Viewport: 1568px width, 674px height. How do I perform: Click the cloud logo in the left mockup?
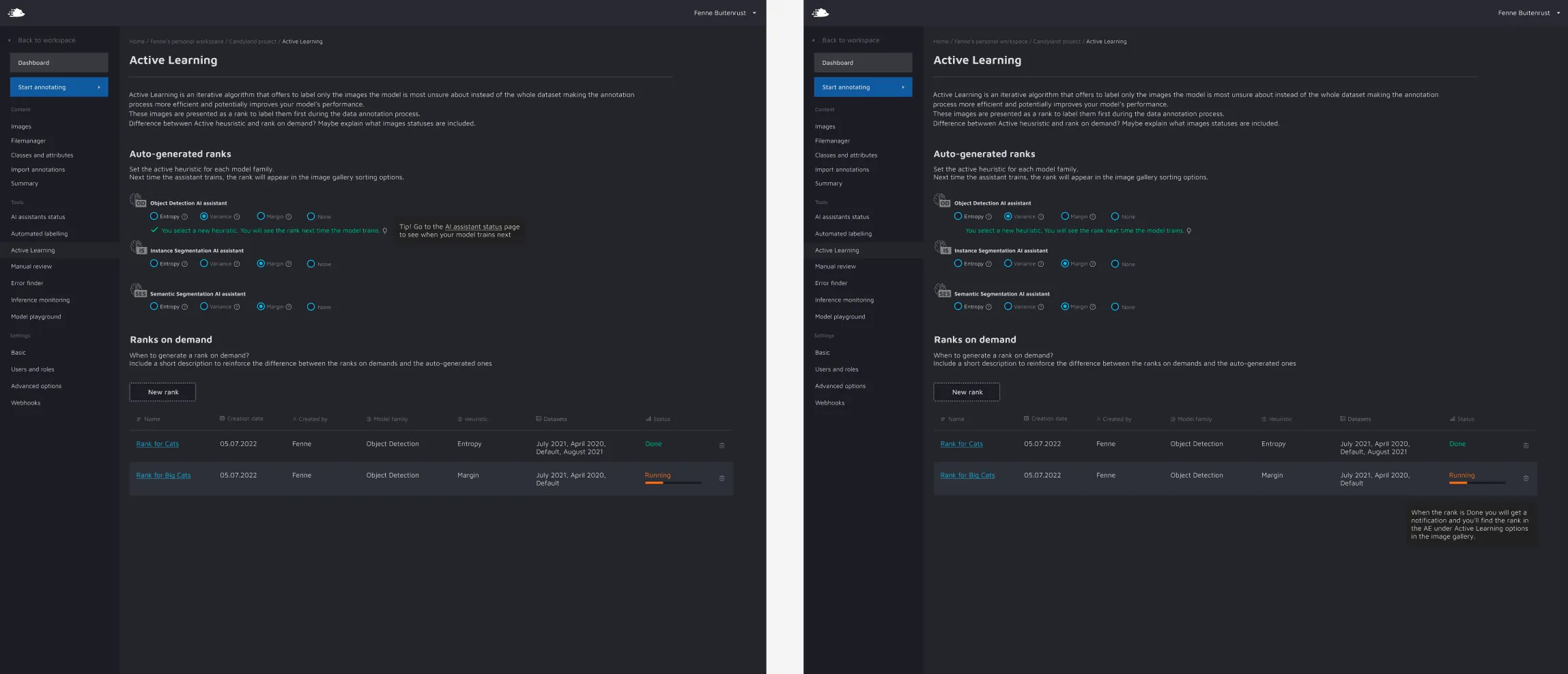point(16,12)
